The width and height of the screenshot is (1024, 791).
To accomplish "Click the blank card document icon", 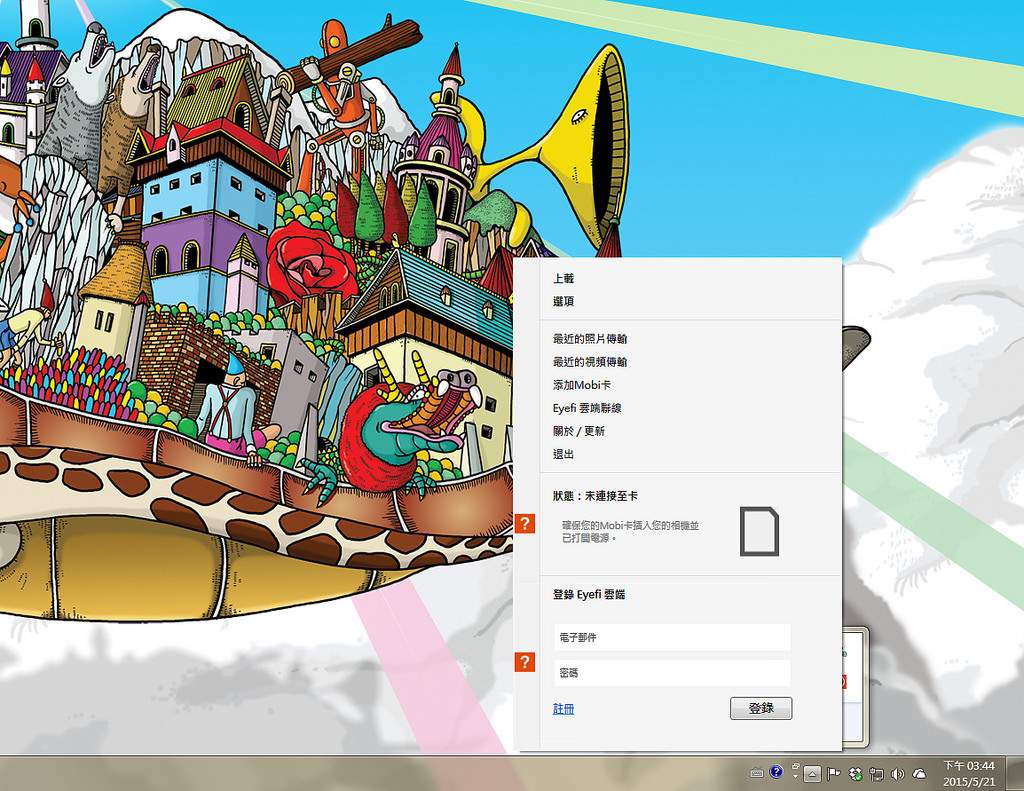I will [760, 531].
